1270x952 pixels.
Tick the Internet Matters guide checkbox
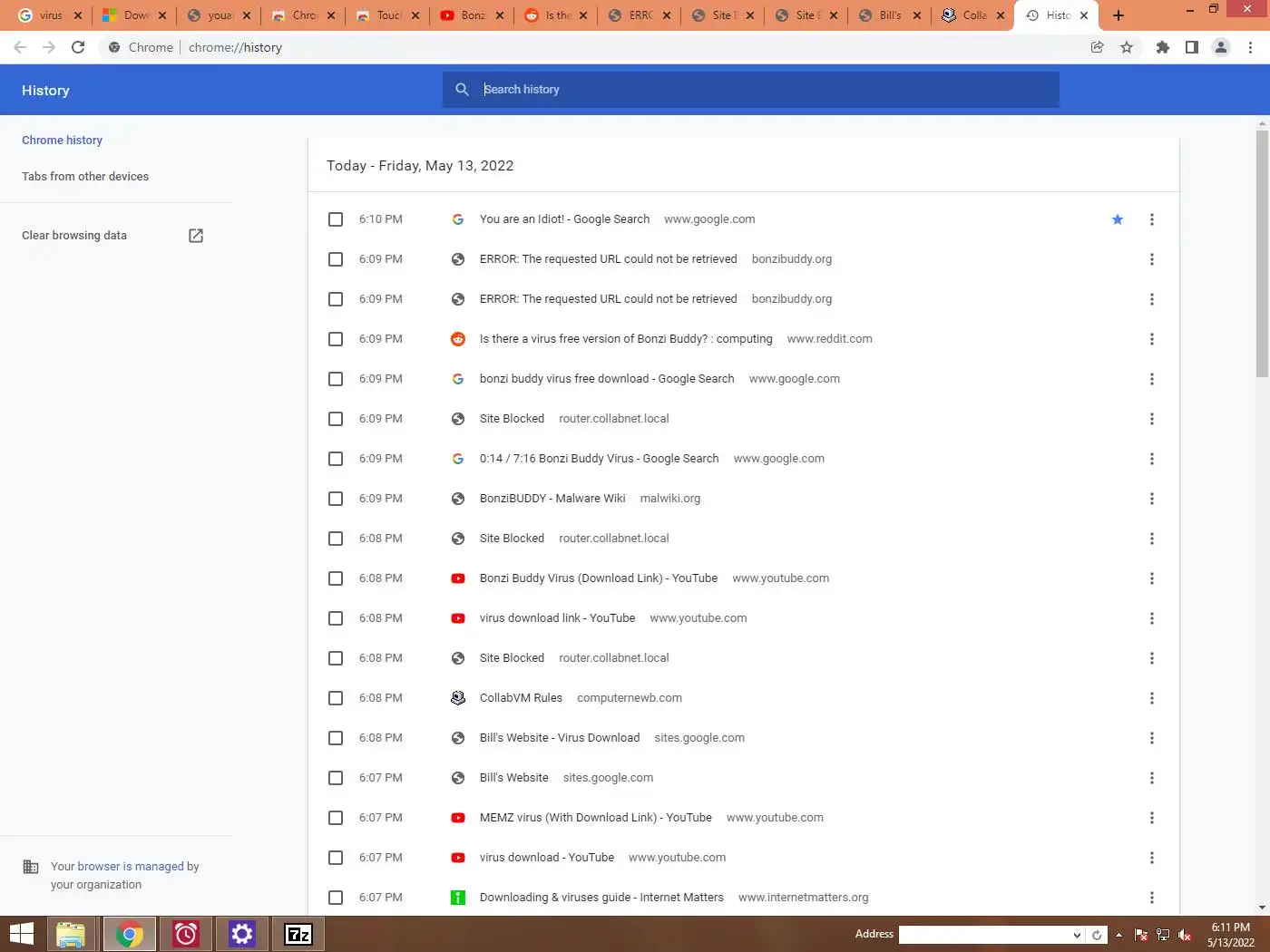point(336,898)
